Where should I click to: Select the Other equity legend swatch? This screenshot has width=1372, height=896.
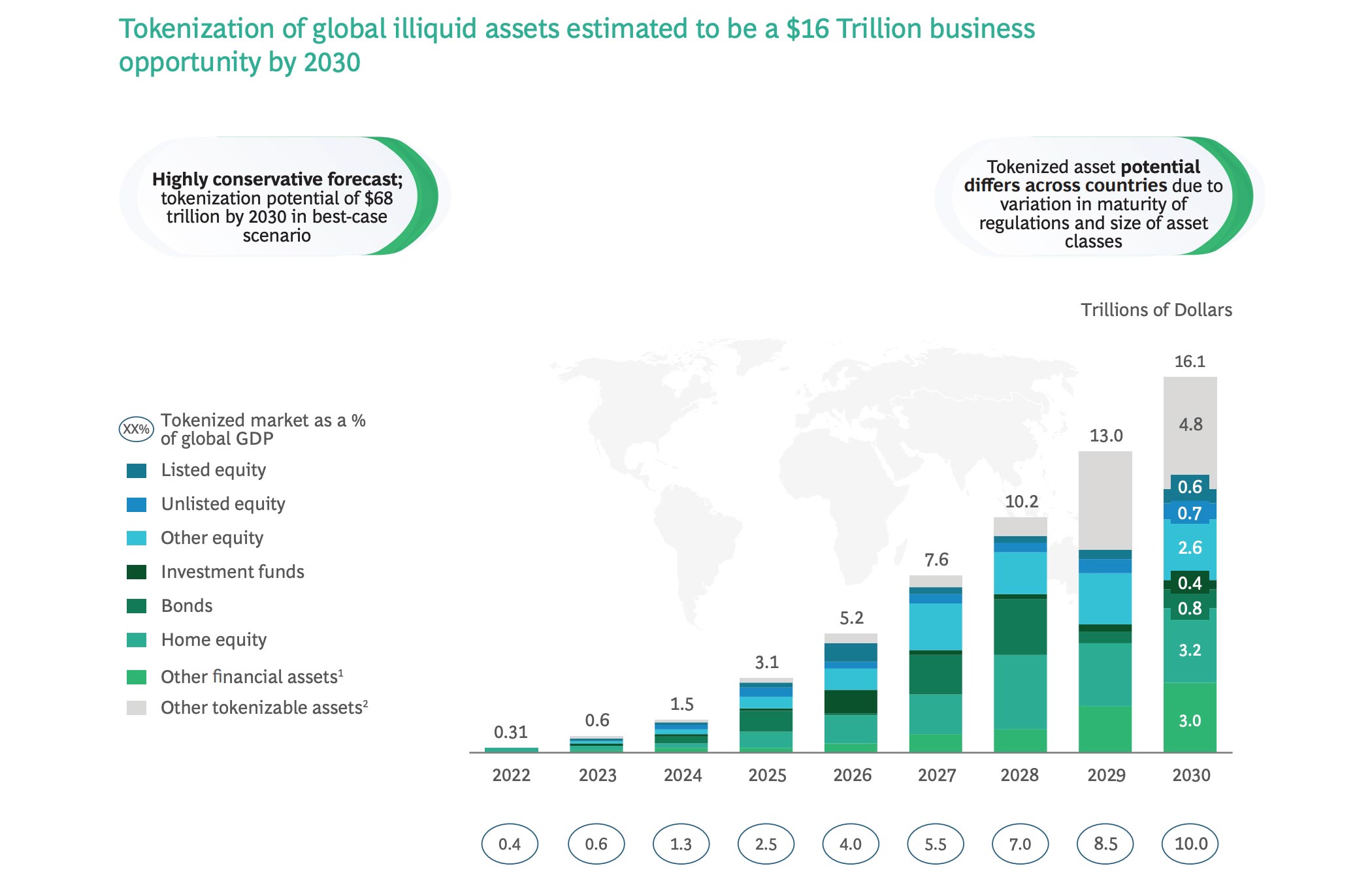pyautogui.click(x=137, y=538)
